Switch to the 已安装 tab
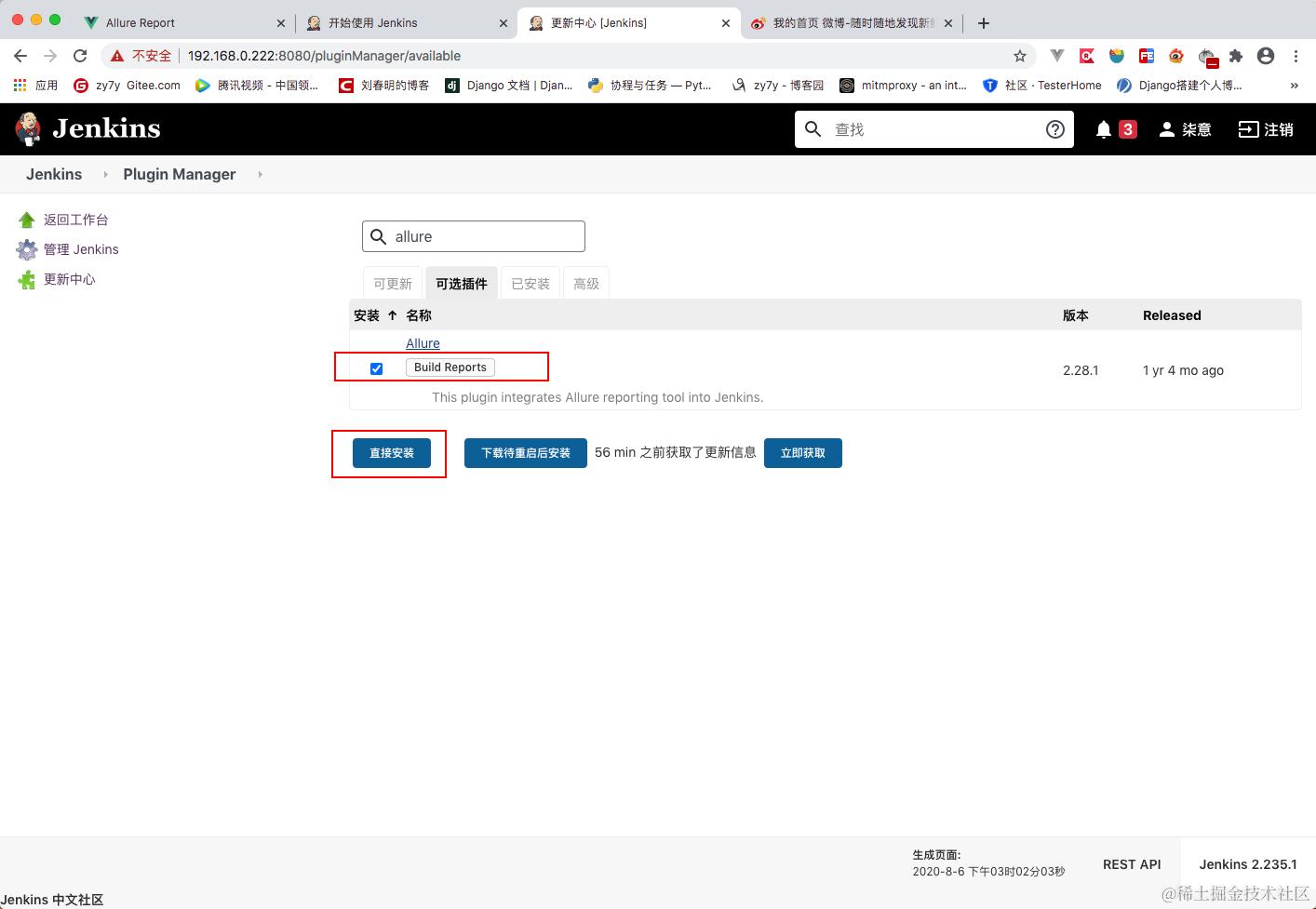Image resolution: width=1316 pixels, height=909 pixels. [530, 284]
